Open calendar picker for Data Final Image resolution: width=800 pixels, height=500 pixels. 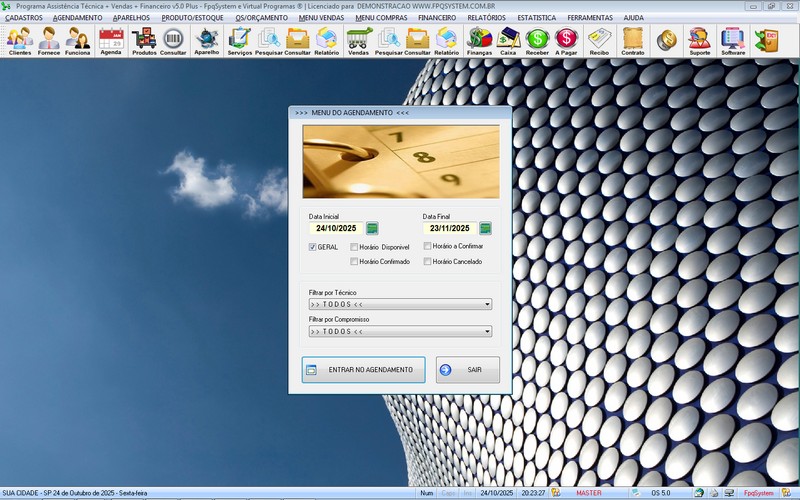coord(486,228)
